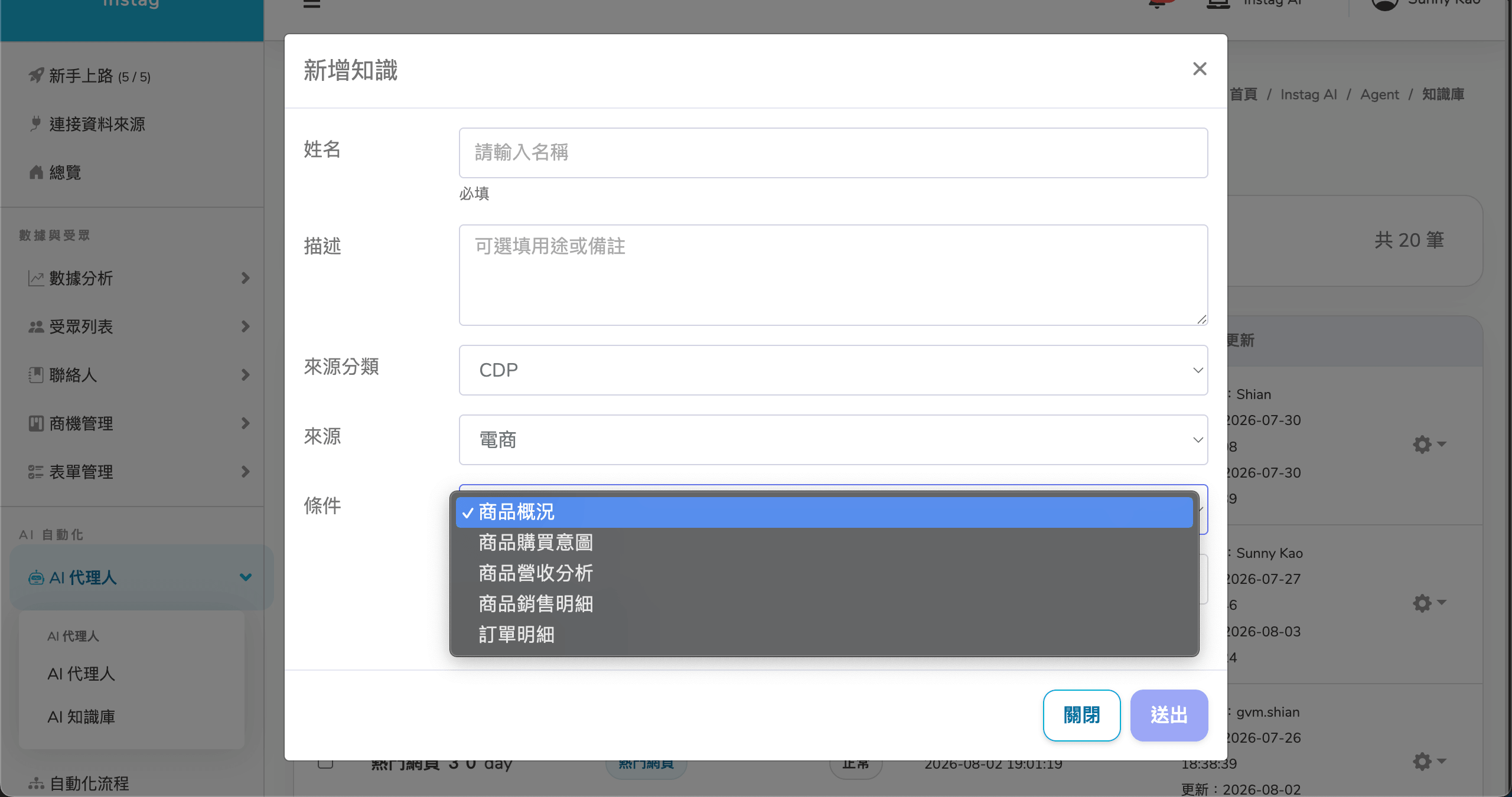This screenshot has width=1512, height=797.
Task: Click 商機管理 board icon
Action: click(x=36, y=424)
